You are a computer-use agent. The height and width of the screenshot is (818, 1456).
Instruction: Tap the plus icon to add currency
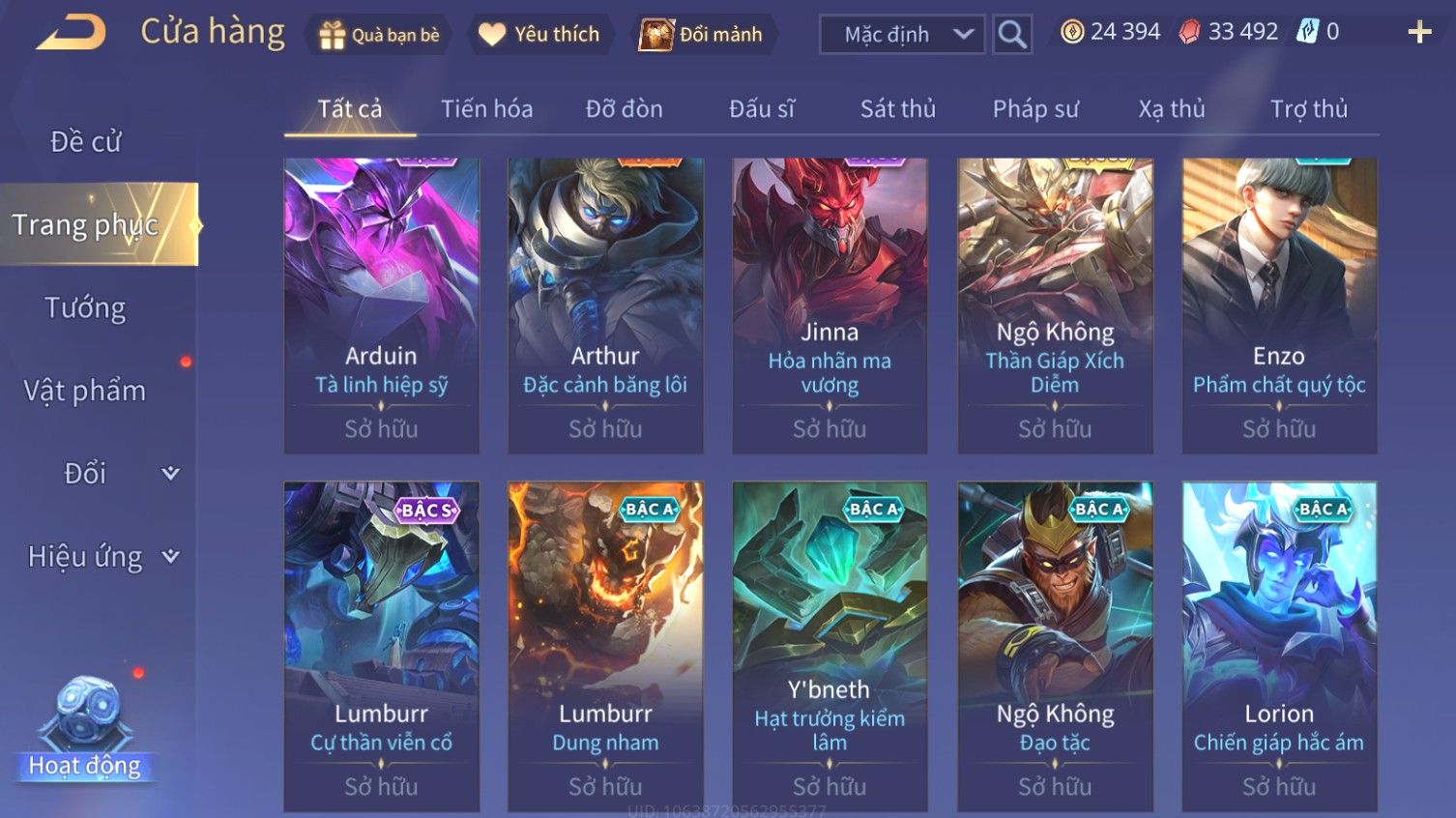pos(1419,32)
